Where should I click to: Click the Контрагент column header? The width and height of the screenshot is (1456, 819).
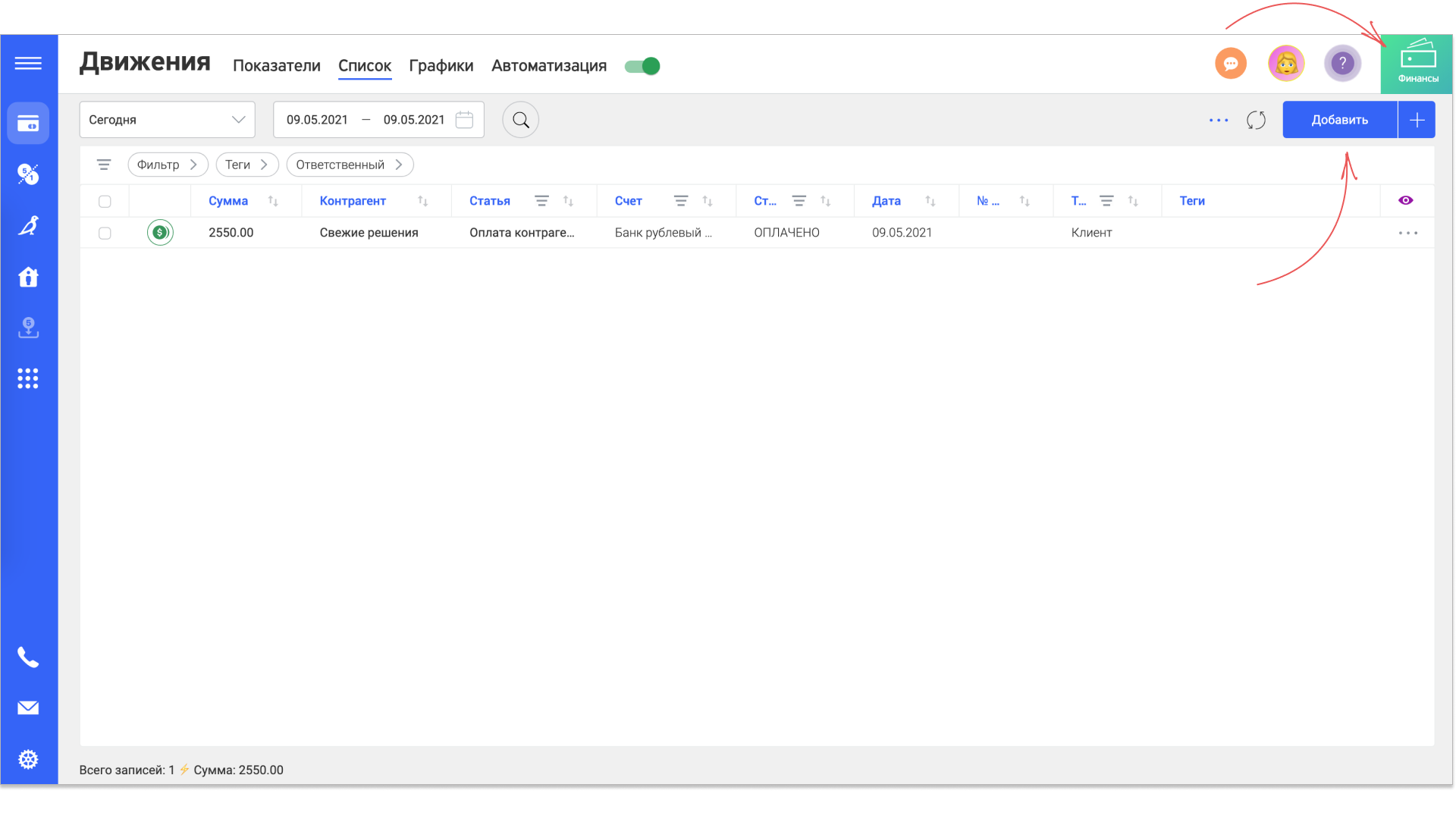353,201
